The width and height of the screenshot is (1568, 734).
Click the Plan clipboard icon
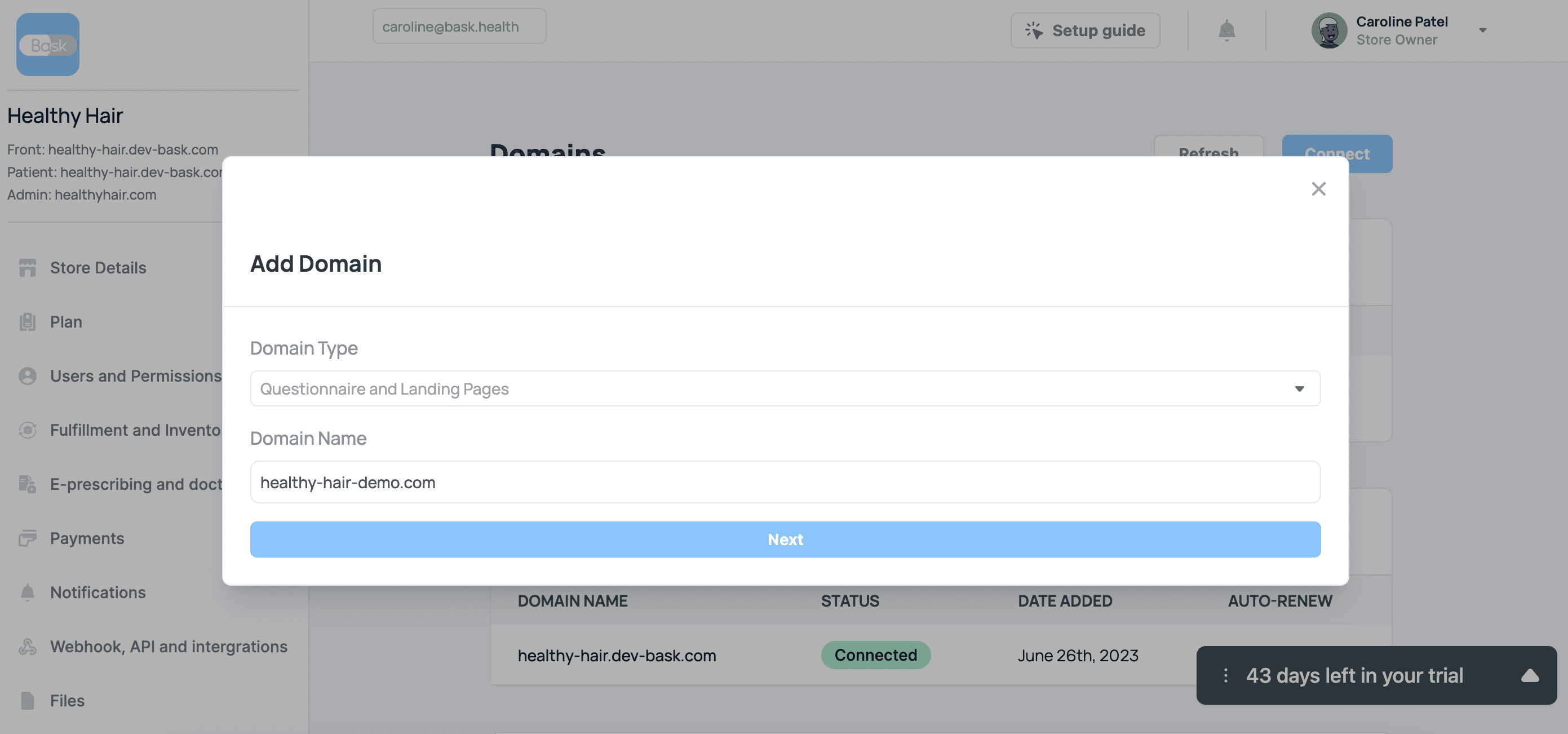[x=28, y=322]
